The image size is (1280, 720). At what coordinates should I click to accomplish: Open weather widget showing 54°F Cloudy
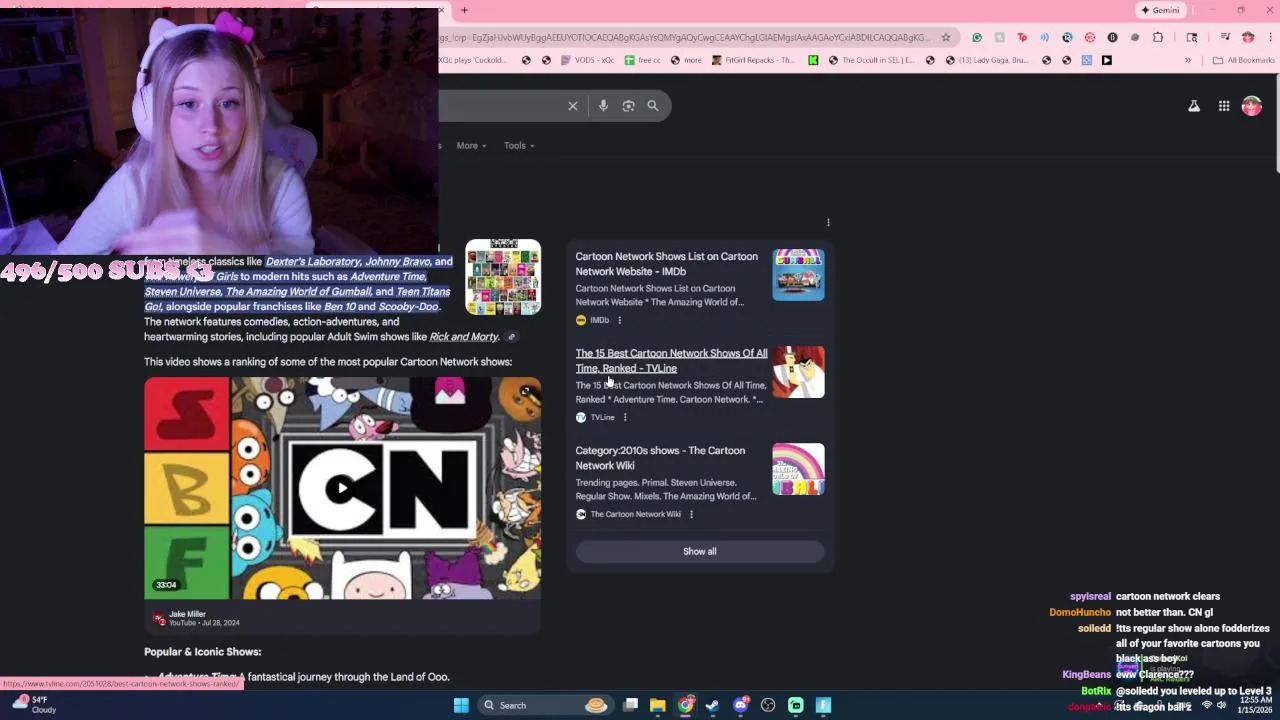click(35, 705)
